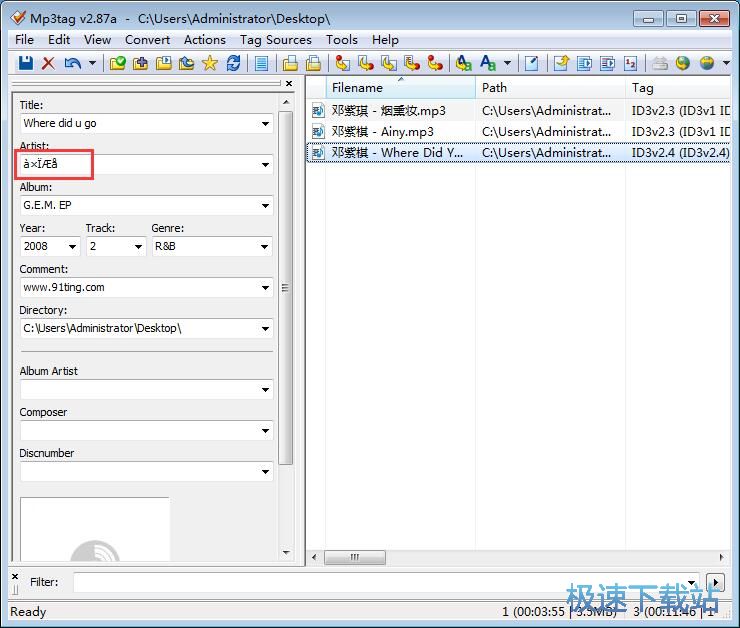This screenshot has width=740, height=628.
Task: Expand the Album Artist dropdown
Action: 265,390
